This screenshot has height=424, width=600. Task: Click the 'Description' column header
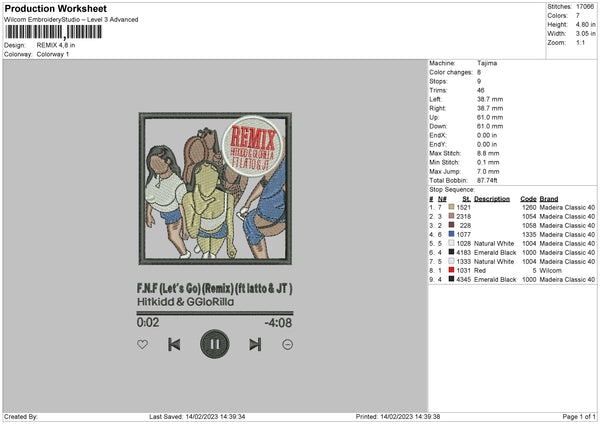click(492, 199)
